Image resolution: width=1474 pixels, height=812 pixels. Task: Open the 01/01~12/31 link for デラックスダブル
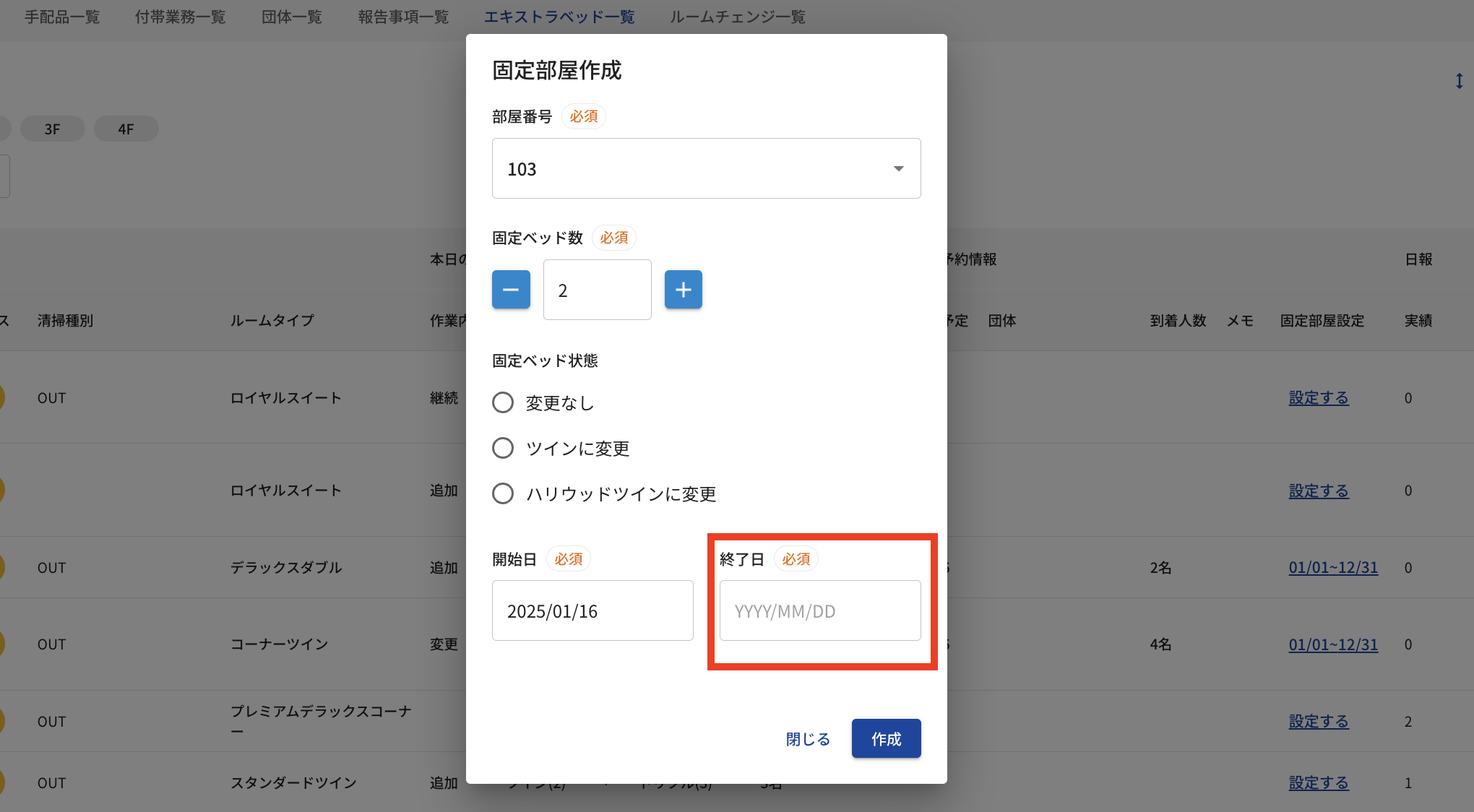(x=1332, y=567)
